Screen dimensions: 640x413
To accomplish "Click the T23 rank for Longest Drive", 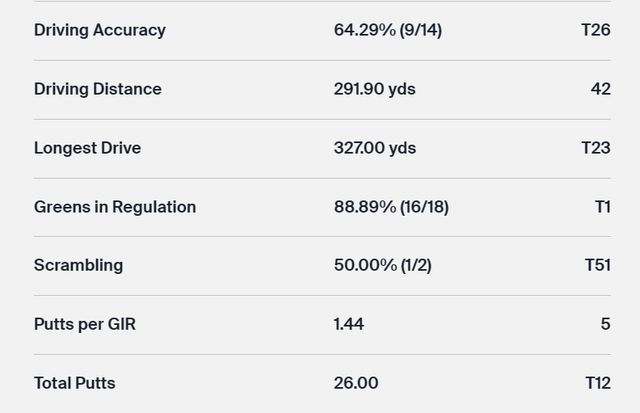I will click(x=596, y=148).
